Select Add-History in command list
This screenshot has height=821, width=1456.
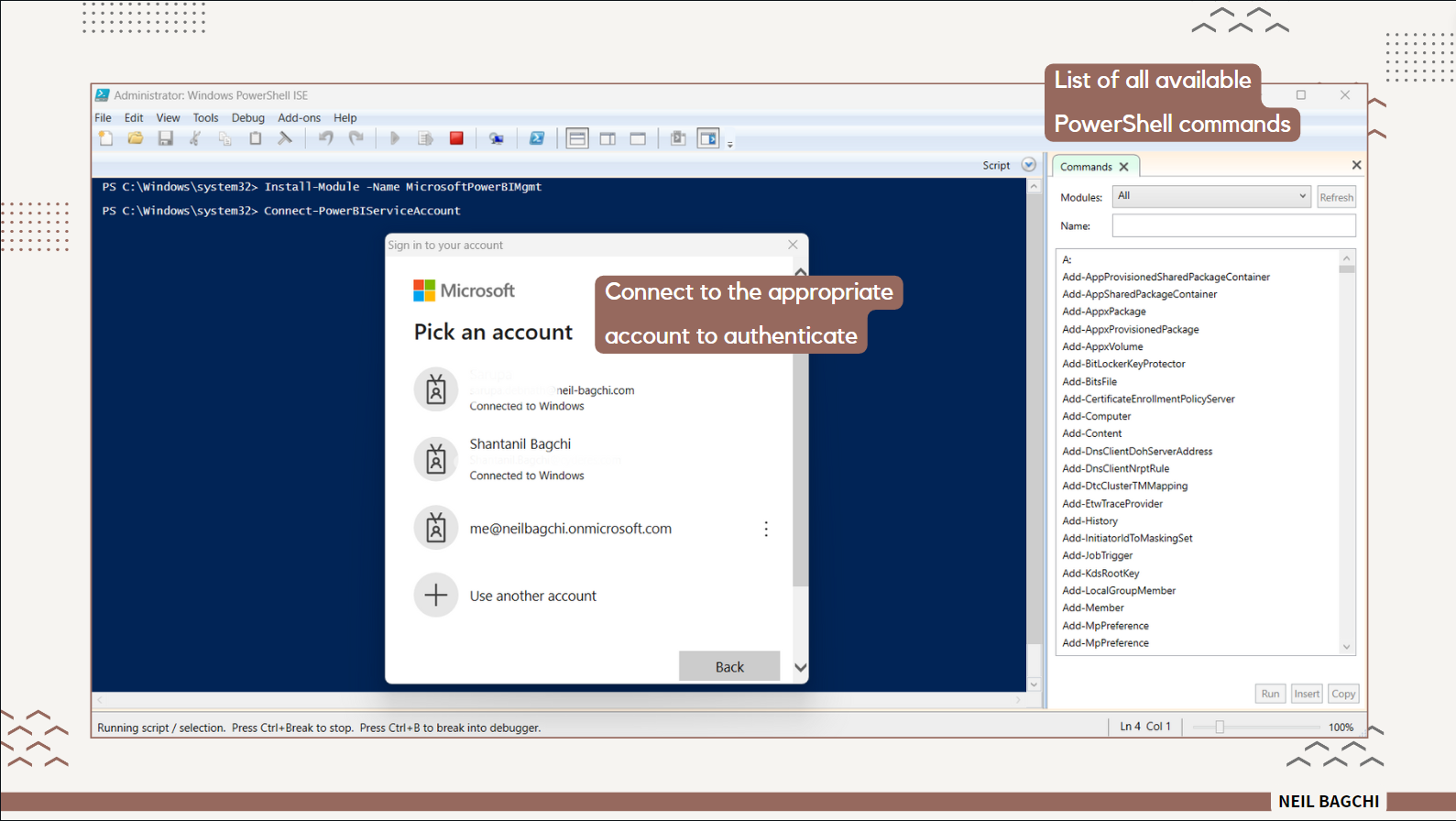point(1090,520)
